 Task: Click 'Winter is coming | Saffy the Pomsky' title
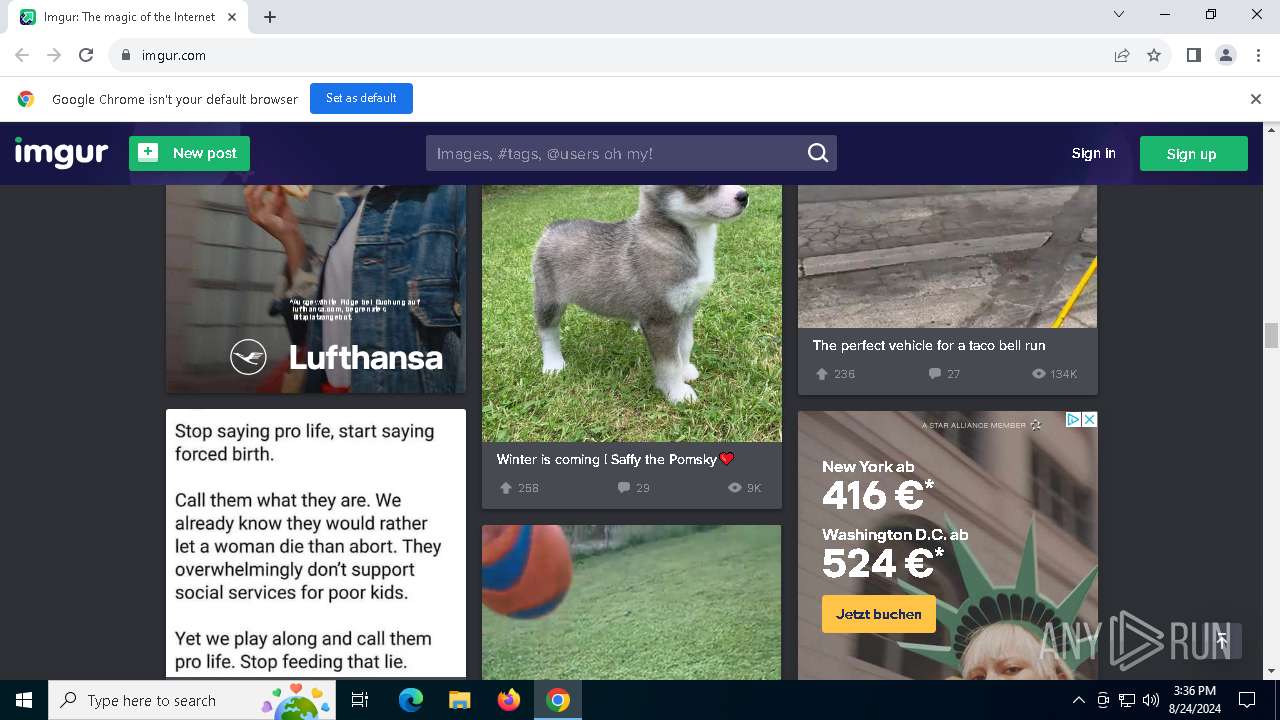[615, 459]
